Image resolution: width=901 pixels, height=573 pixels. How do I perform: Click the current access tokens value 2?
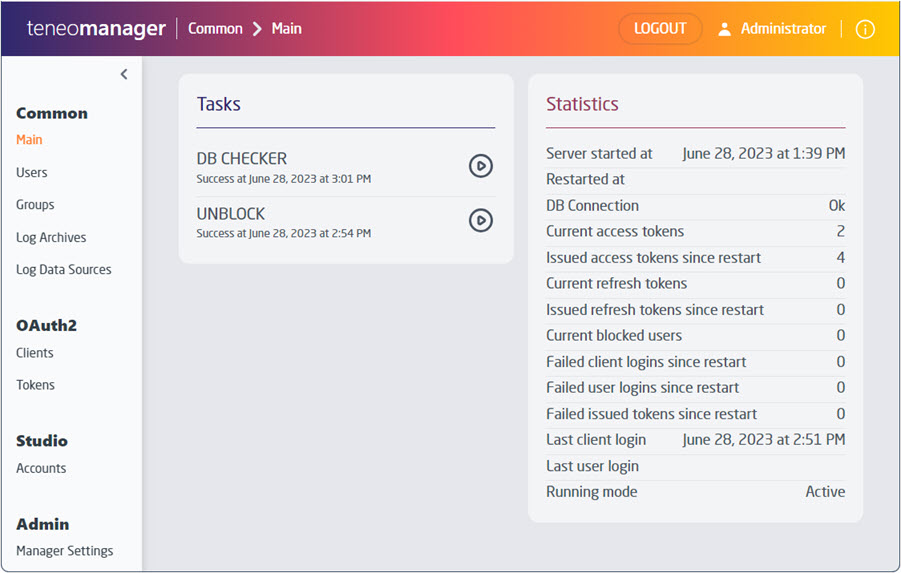[841, 232]
